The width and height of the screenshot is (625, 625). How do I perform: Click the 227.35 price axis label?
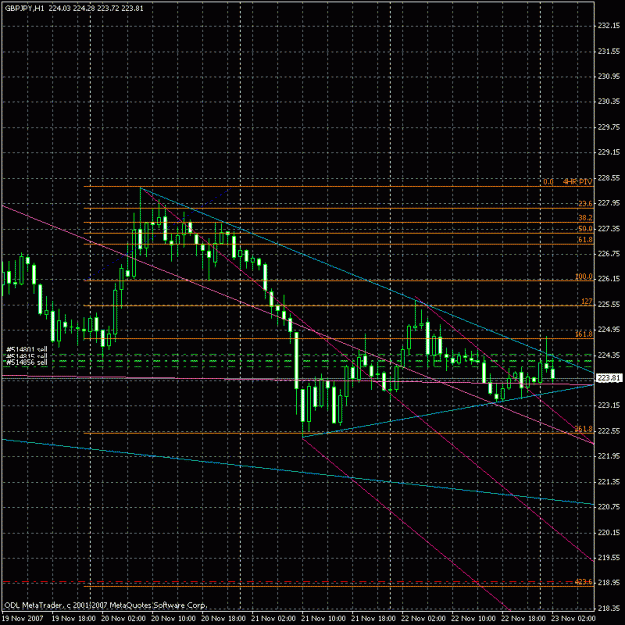609,228
